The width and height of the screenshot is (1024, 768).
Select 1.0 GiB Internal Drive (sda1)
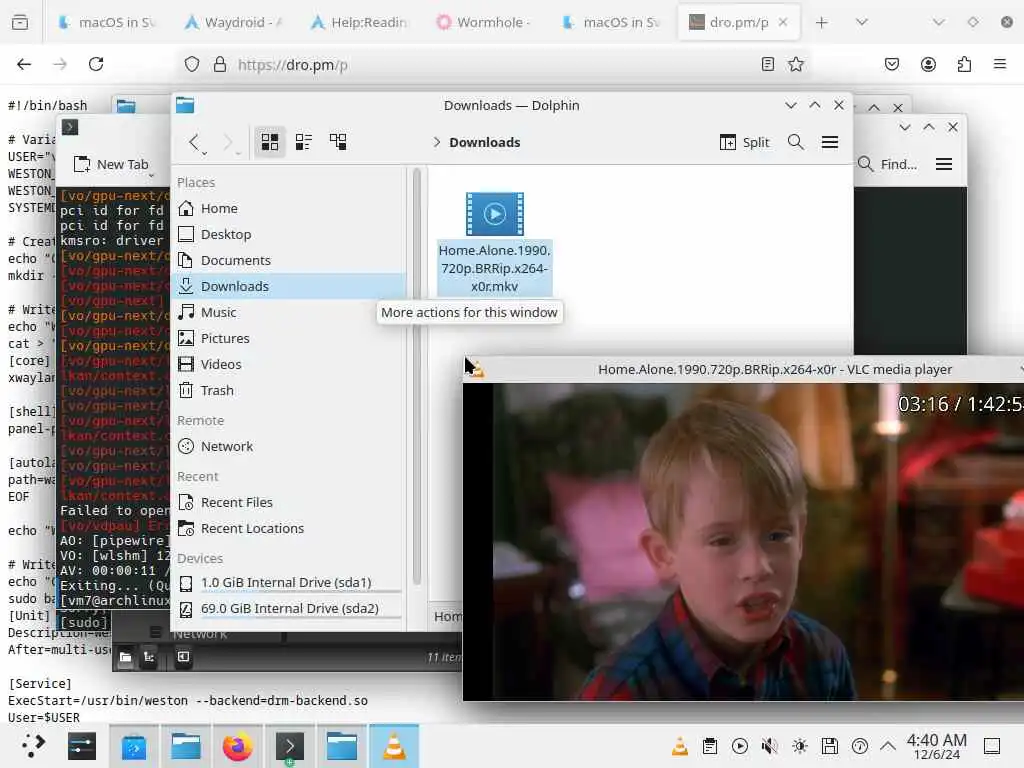pos(289,583)
